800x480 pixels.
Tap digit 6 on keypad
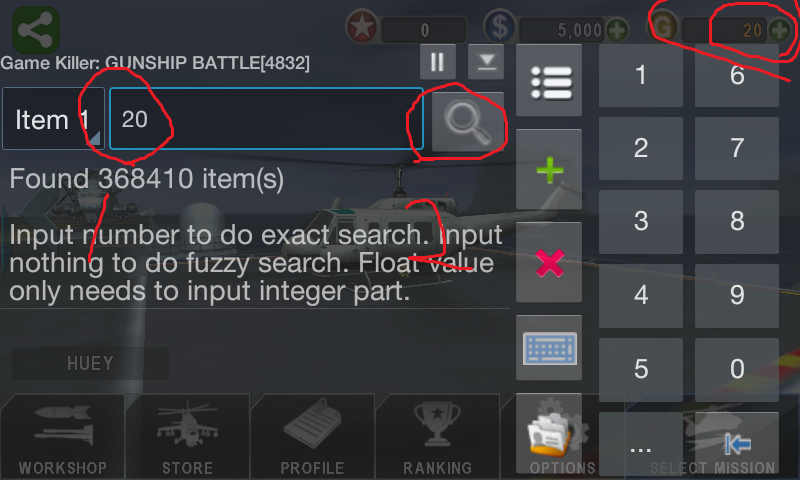(x=737, y=75)
